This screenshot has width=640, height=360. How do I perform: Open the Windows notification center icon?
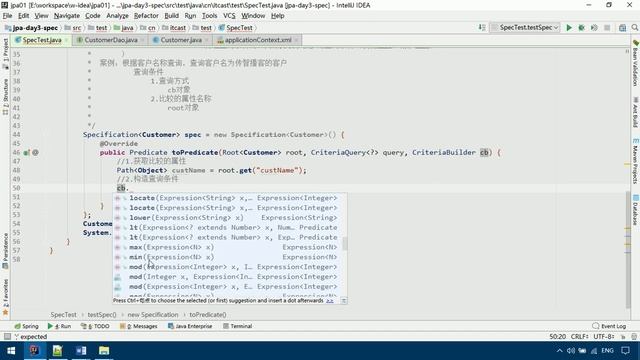point(625,351)
